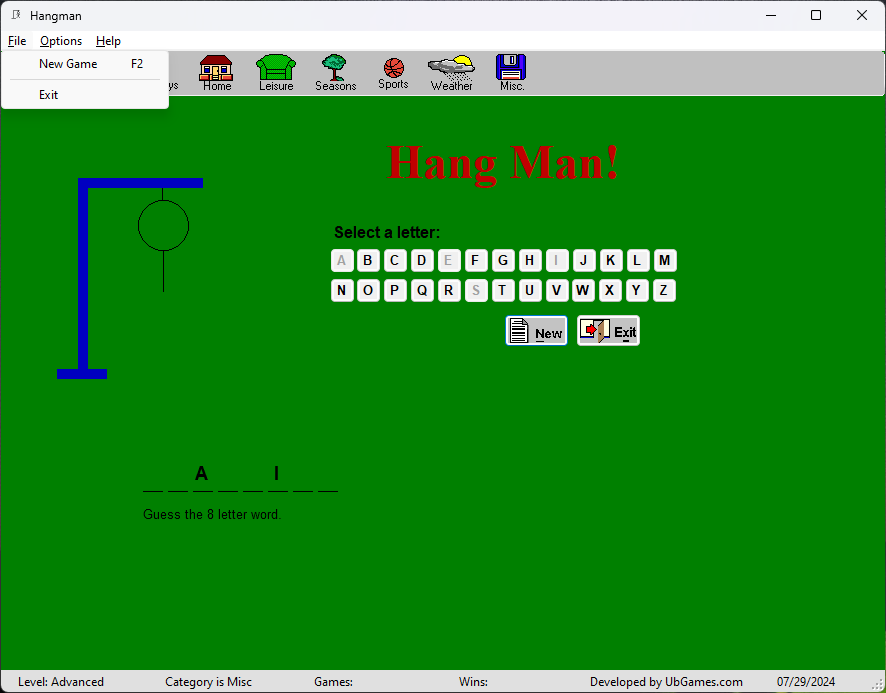Pick letter N on the keyboard
This screenshot has width=886, height=693.
point(342,291)
